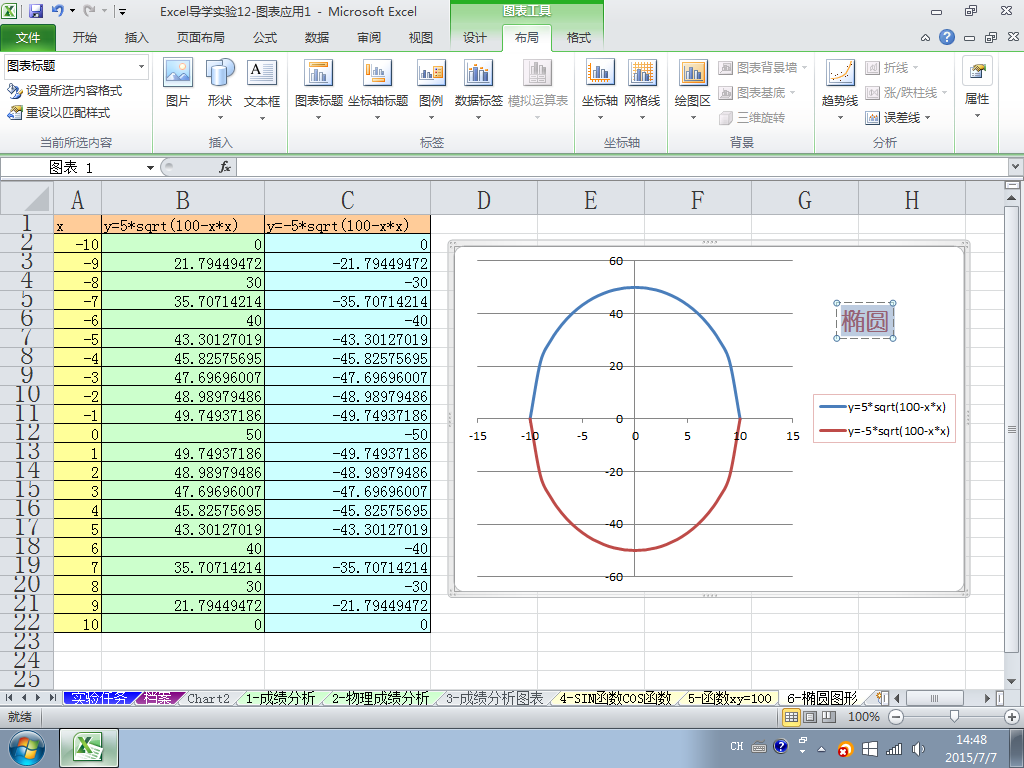Expand the 图表标题 chart element dropdown

point(141,66)
